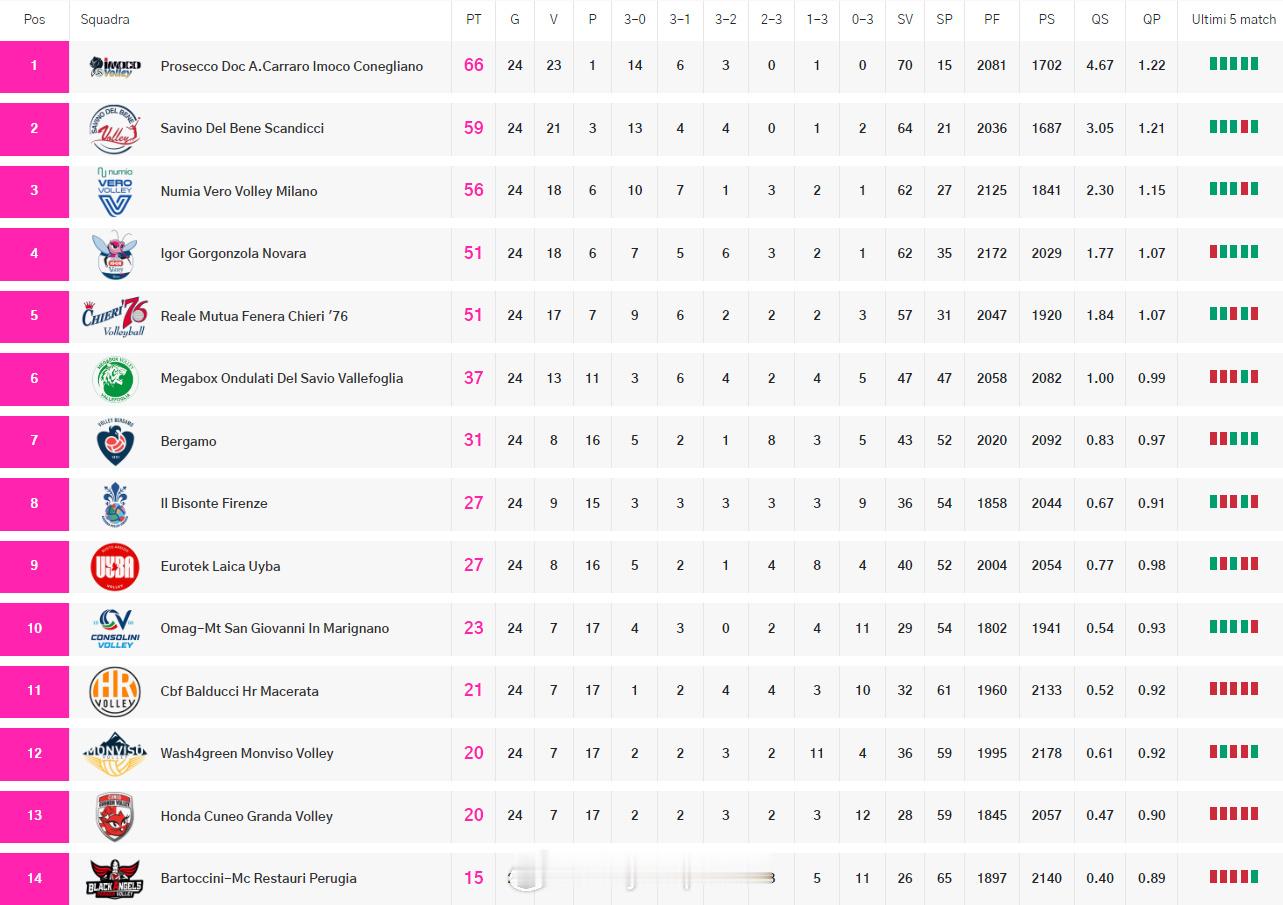This screenshot has width=1283, height=905.
Task: Click the Igor Gorgonzola Novara bee logo
Action: click(115, 254)
